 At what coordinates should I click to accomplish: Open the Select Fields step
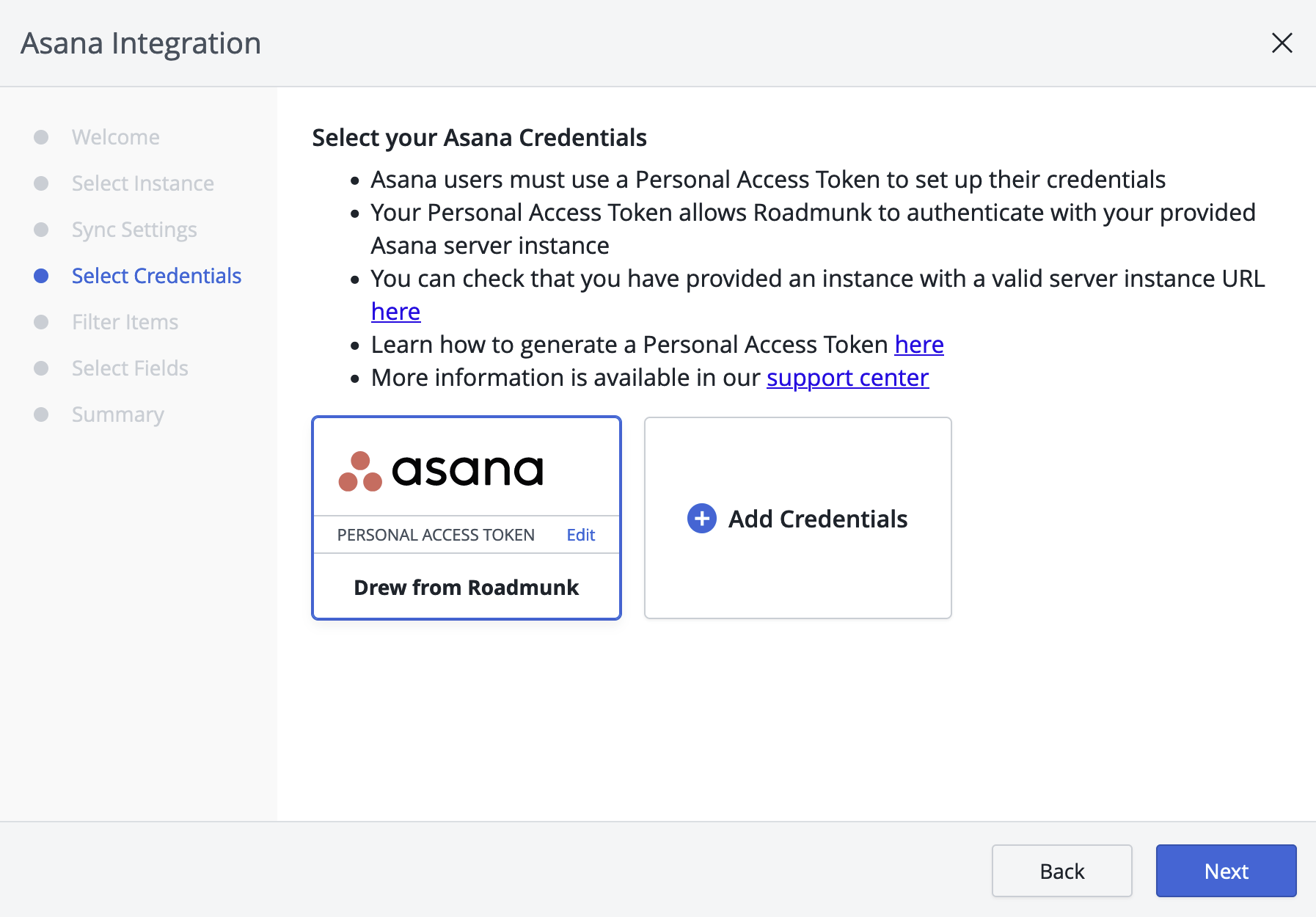[x=130, y=368]
